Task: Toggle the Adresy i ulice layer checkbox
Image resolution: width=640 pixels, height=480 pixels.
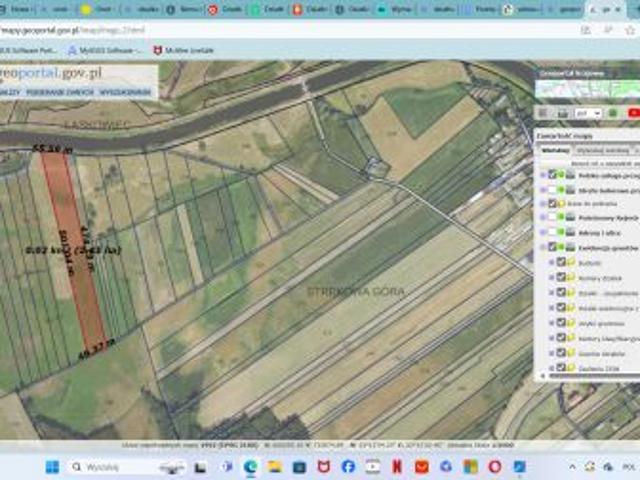Action: tap(552, 231)
